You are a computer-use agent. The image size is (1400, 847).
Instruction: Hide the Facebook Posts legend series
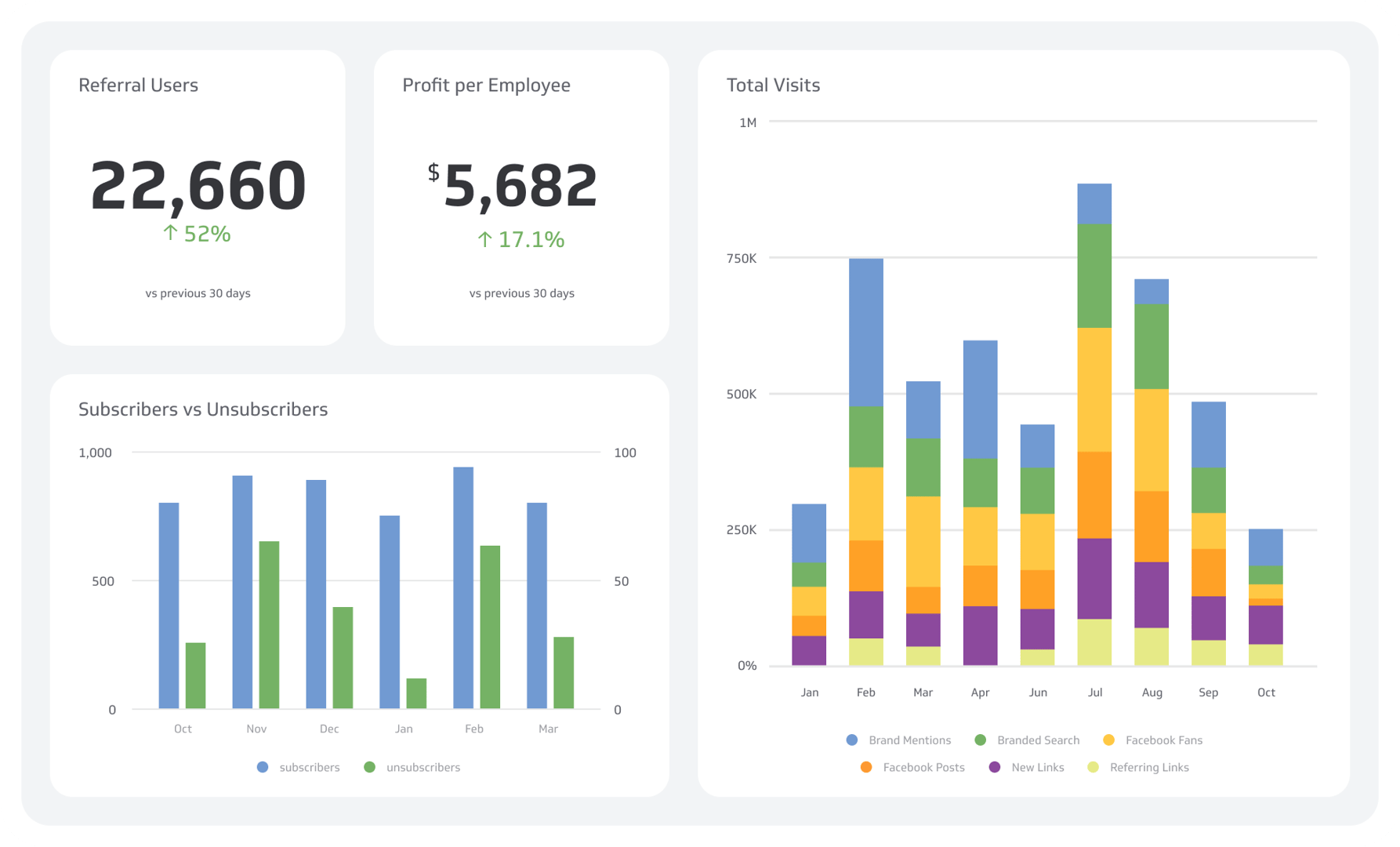(913, 768)
